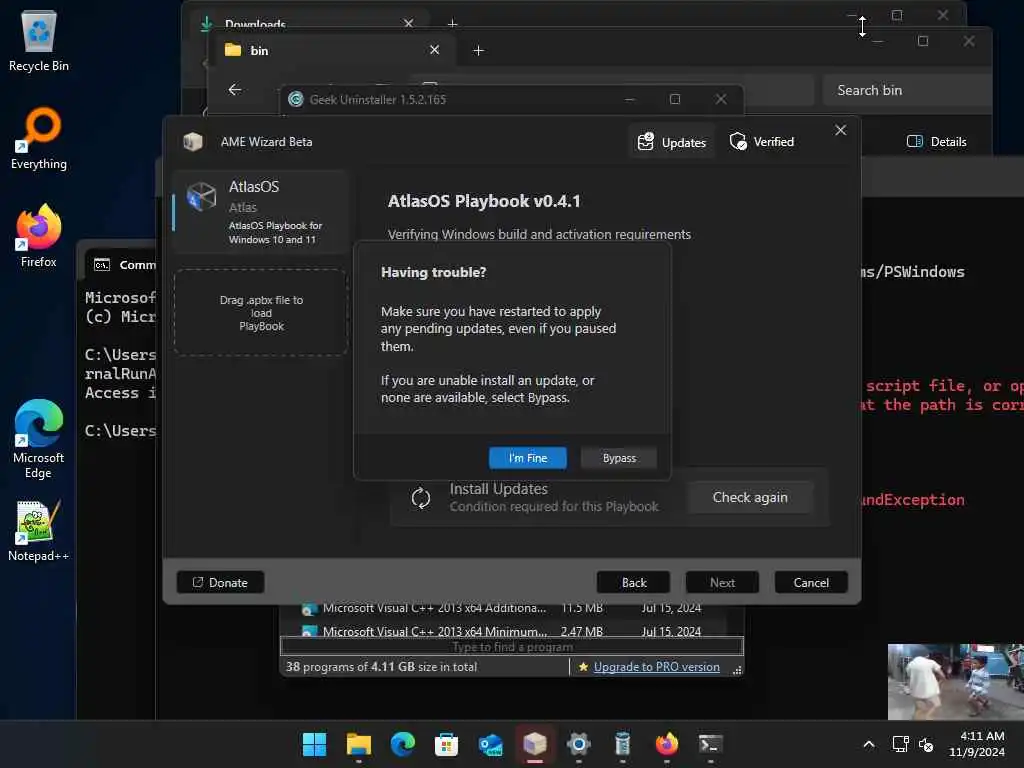Click the back arrow in File Explorer

(x=235, y=89)
